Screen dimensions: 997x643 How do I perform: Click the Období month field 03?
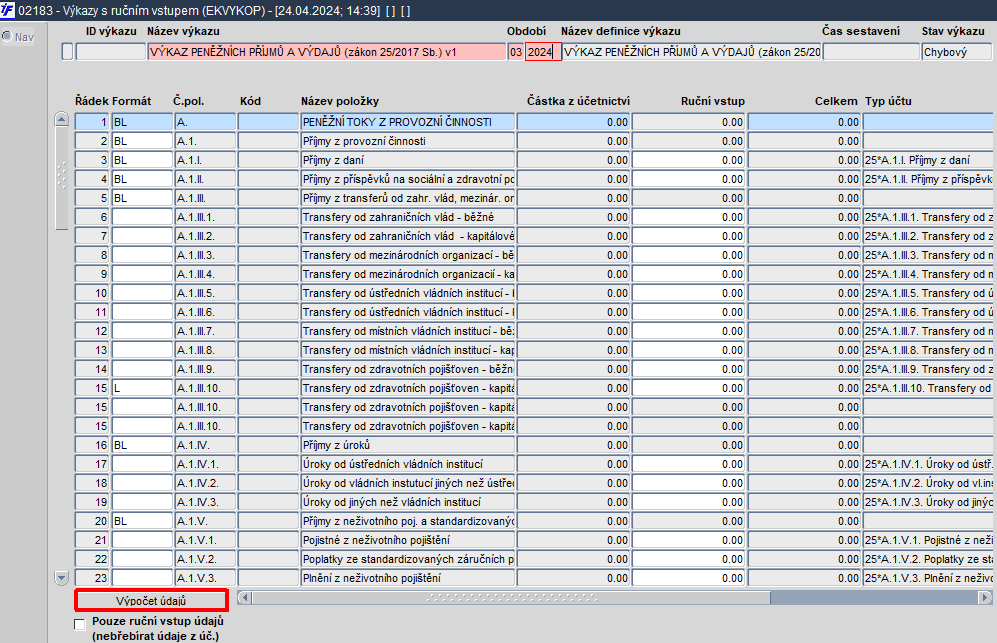tap(516, 52)
